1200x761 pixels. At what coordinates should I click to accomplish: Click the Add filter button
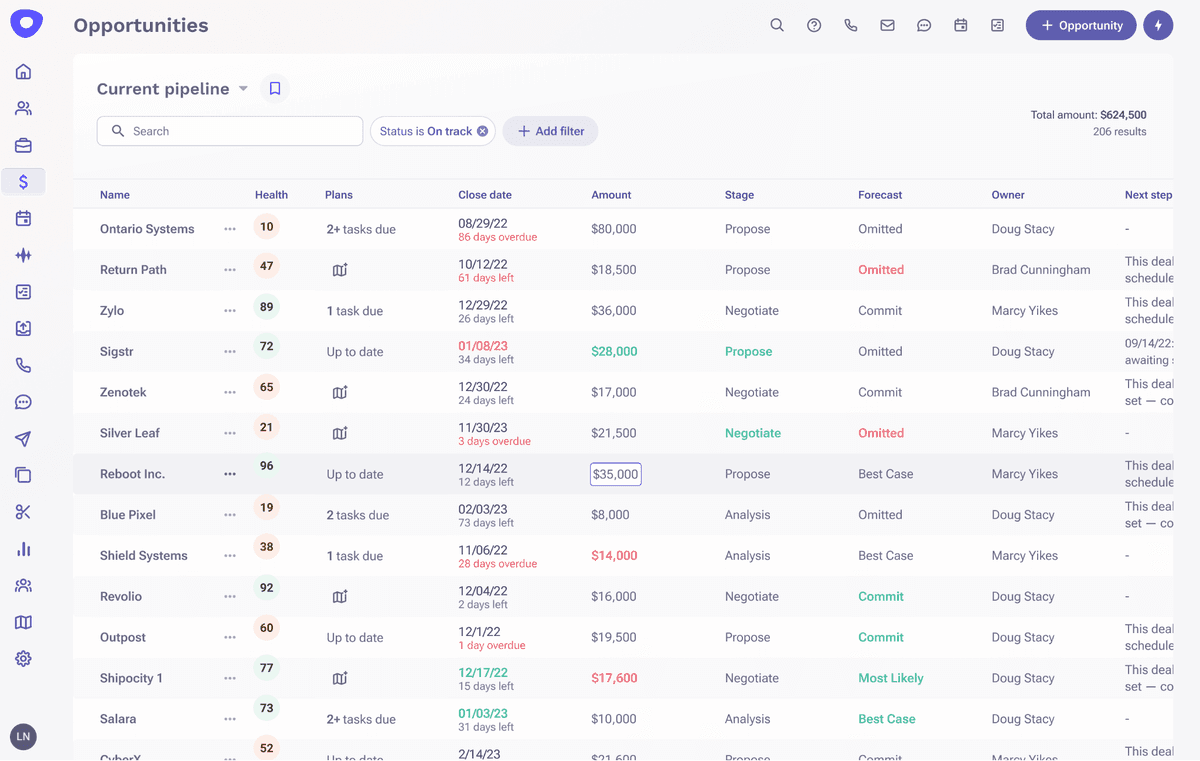click(x=550, y=131)
